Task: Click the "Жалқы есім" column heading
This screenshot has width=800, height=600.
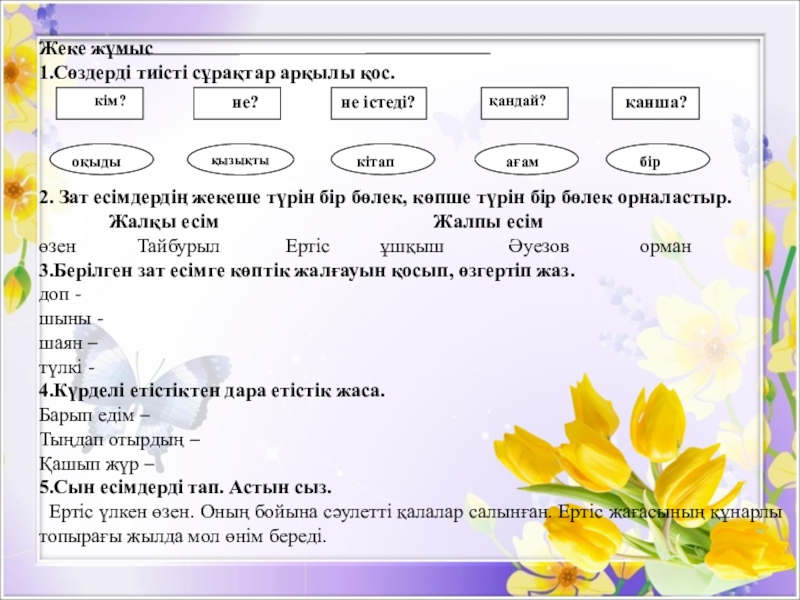Action: click(x=164, y=221)
